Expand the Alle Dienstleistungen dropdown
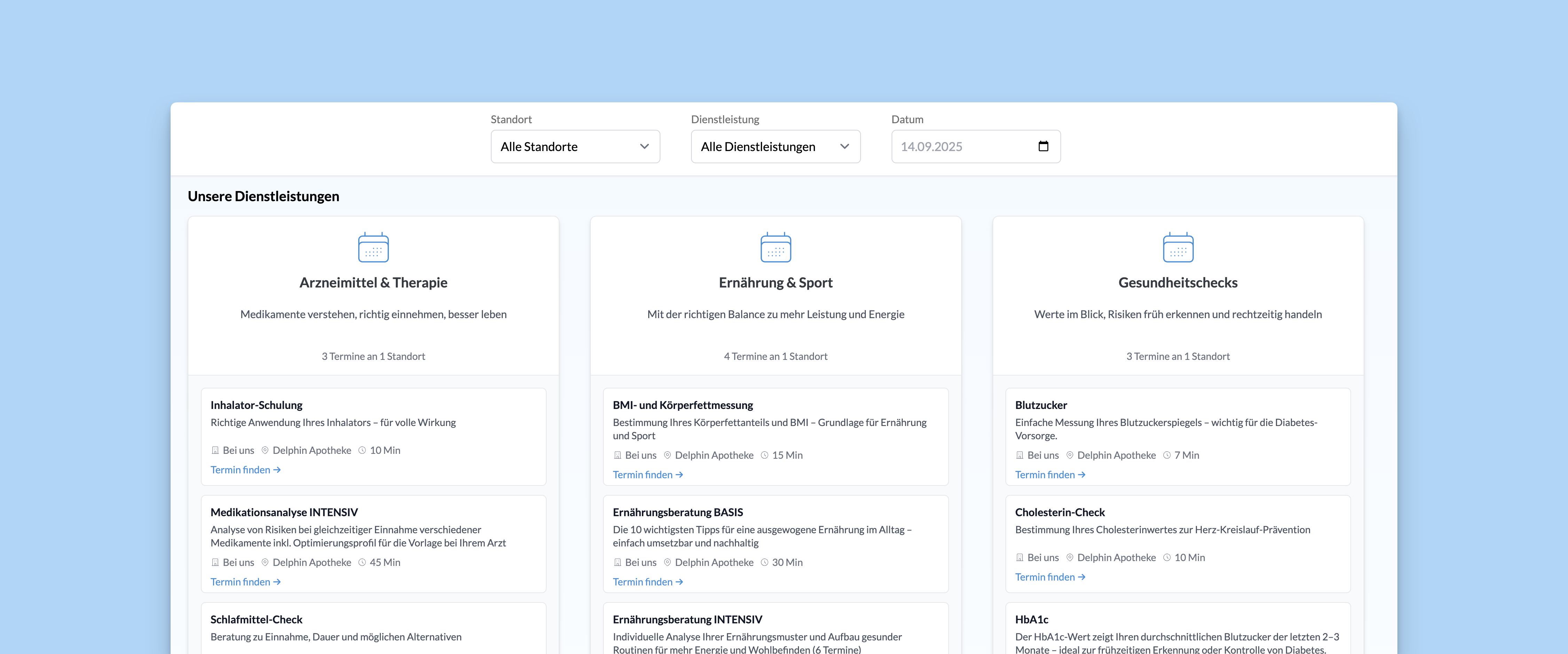Viewport: 1568px width, 654px height. pos(775,147)
